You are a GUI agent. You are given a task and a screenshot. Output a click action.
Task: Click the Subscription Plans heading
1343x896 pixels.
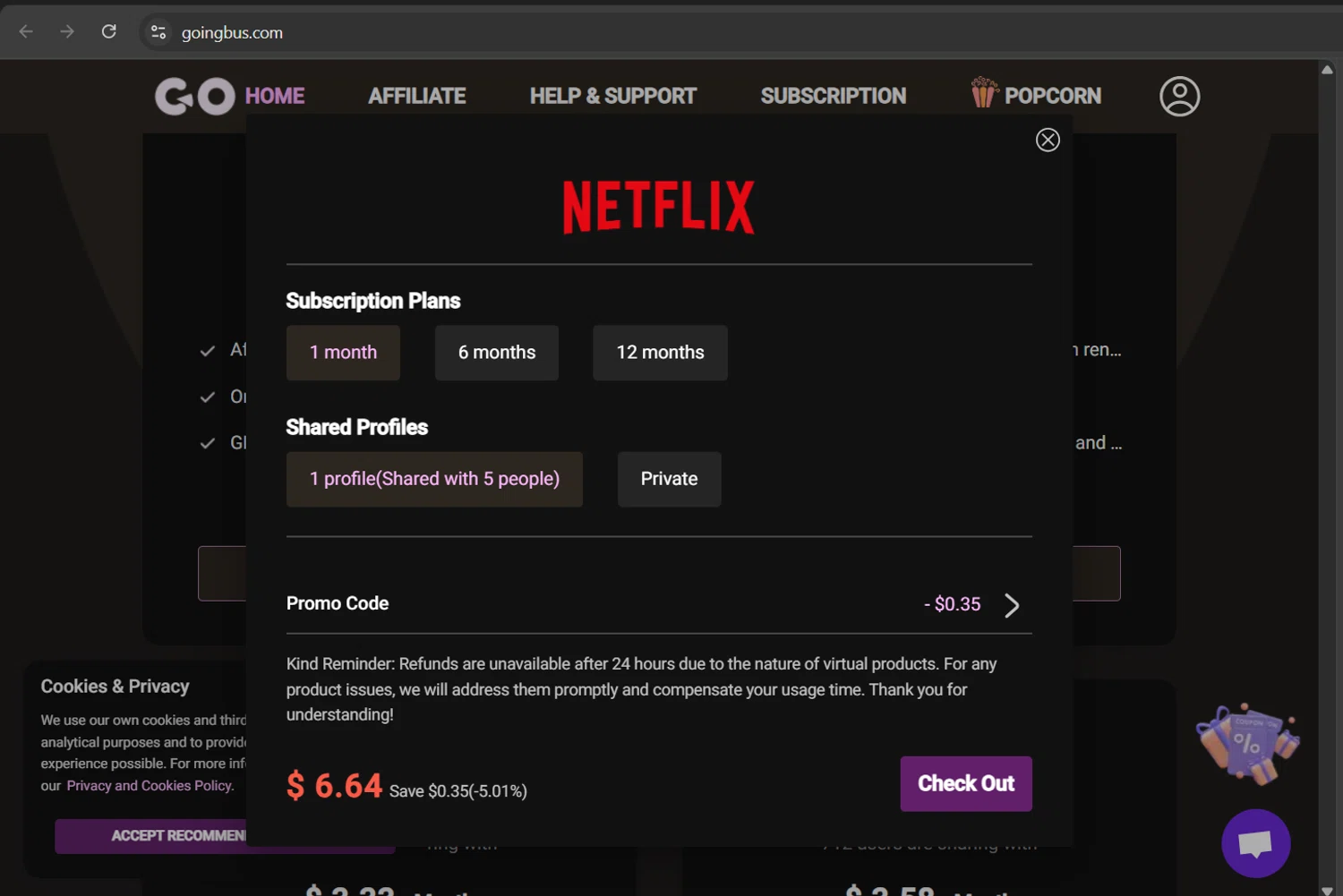[373, 301]
